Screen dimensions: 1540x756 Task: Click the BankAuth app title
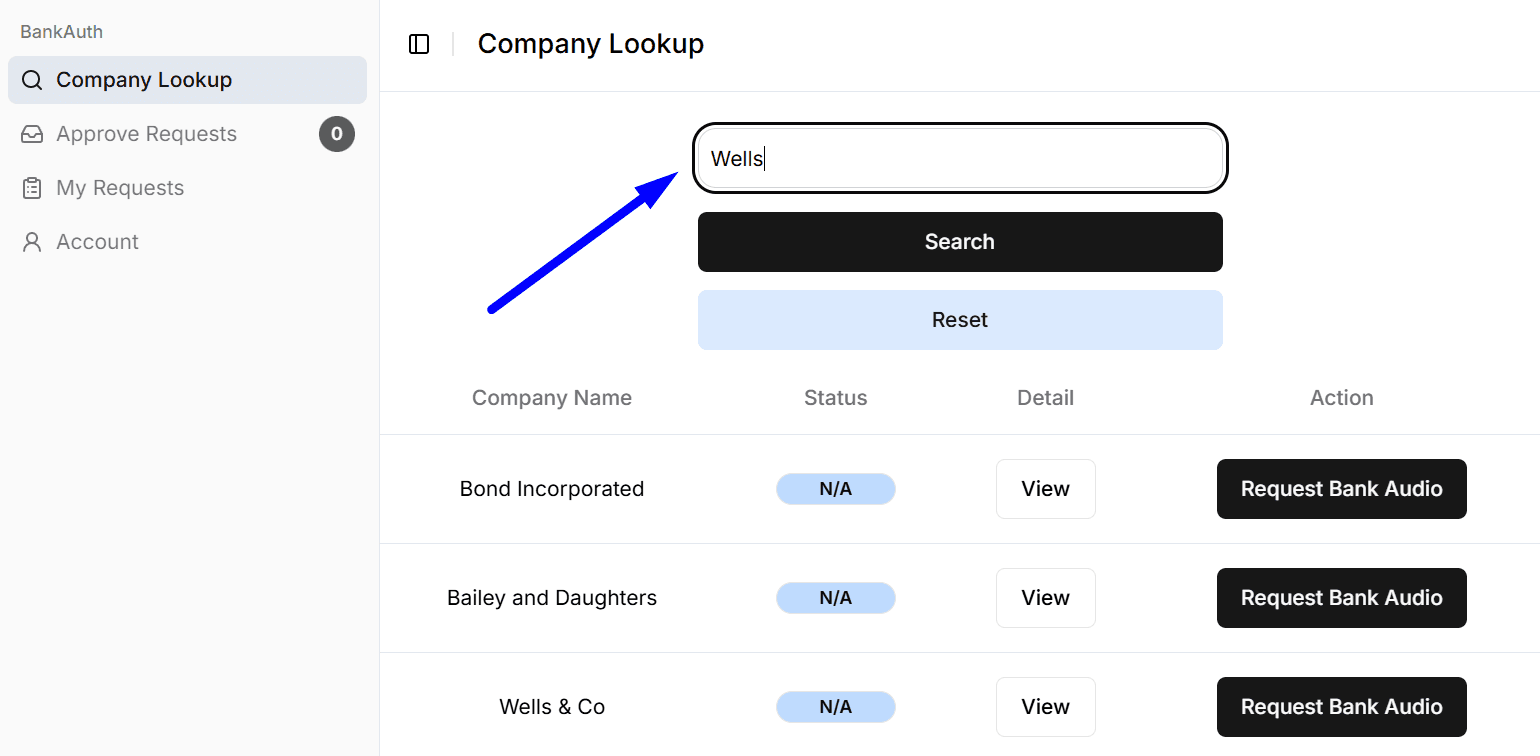coord(62,32)
